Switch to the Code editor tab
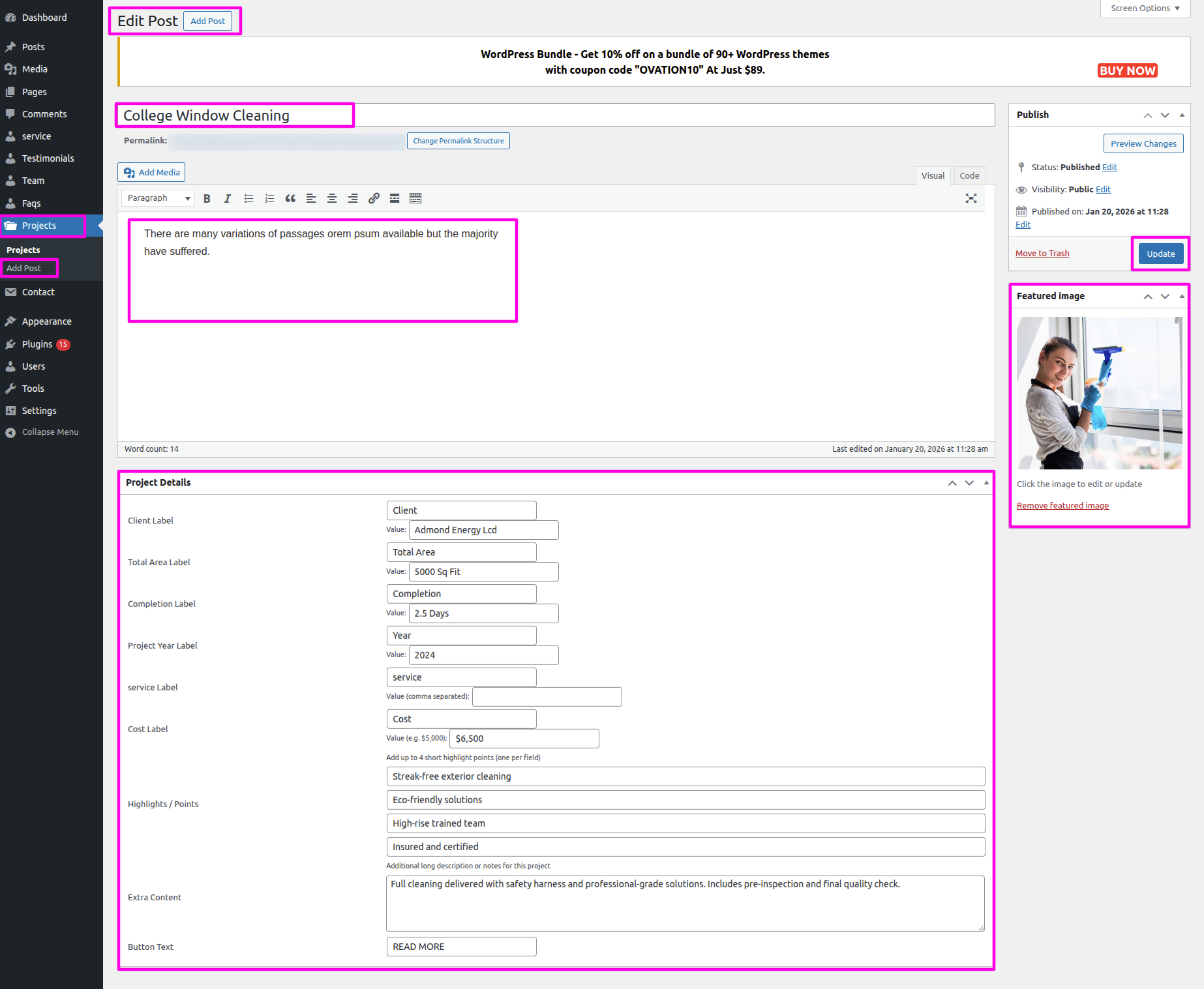 pos(969,176)
